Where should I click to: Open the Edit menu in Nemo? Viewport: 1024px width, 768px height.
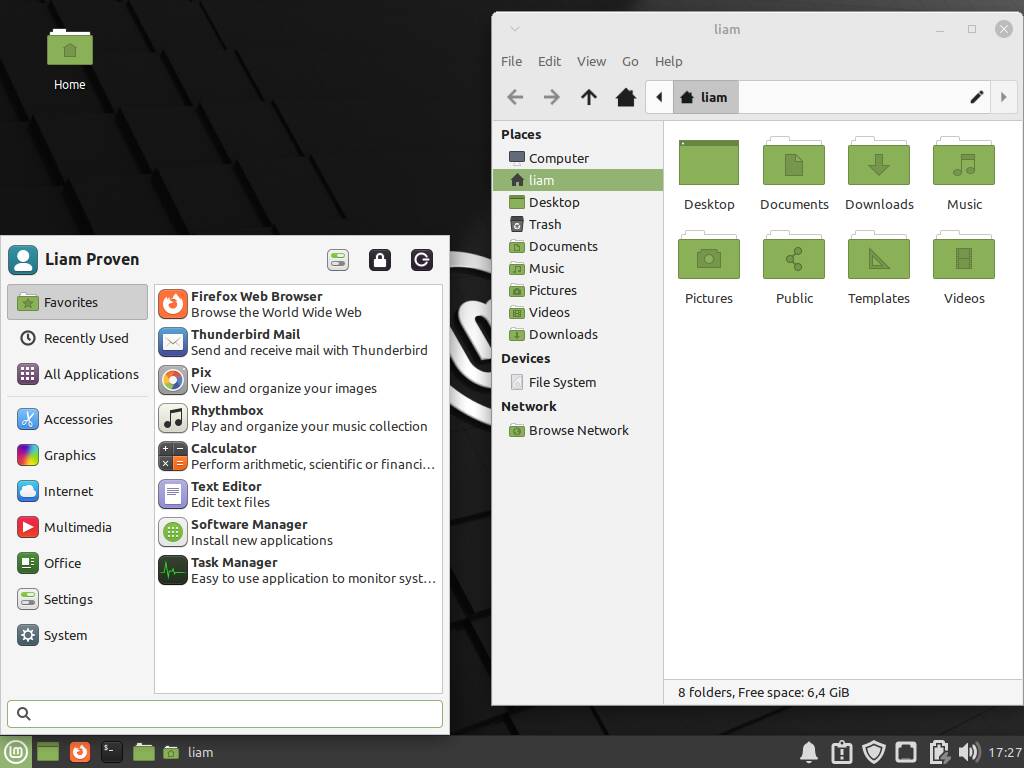549,61
